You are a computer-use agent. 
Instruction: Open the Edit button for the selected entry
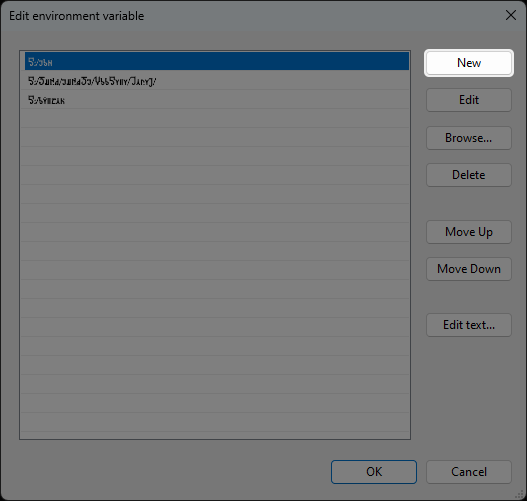tap(469, 100)
